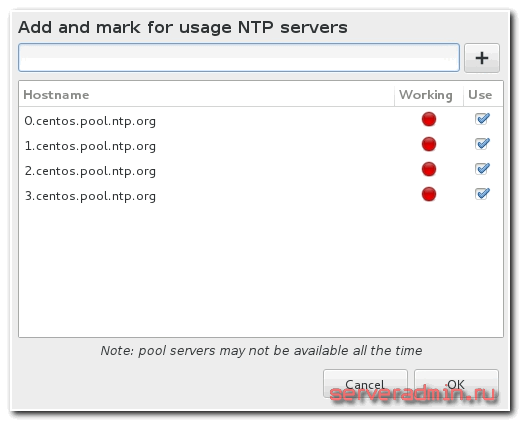Screen dimensions: 521x422
Task: Toggle Use checkbox for 1.centos.pool.ntp.org
Action: click(x=482, y=144)
